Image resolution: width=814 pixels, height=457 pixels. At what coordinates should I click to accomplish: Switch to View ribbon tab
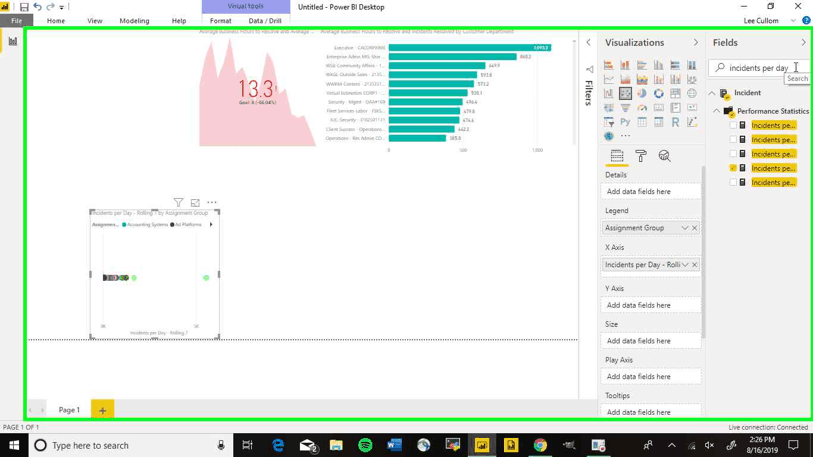click(94, 21)
